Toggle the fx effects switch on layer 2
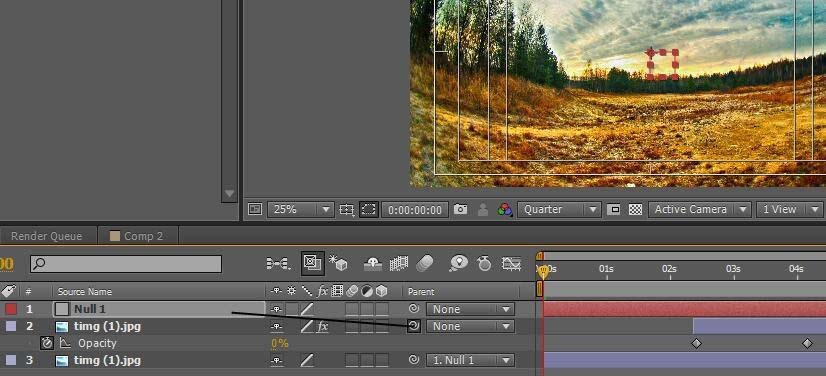Image resolution: width=826 pixels, height=376 pixels. point(322,326)
